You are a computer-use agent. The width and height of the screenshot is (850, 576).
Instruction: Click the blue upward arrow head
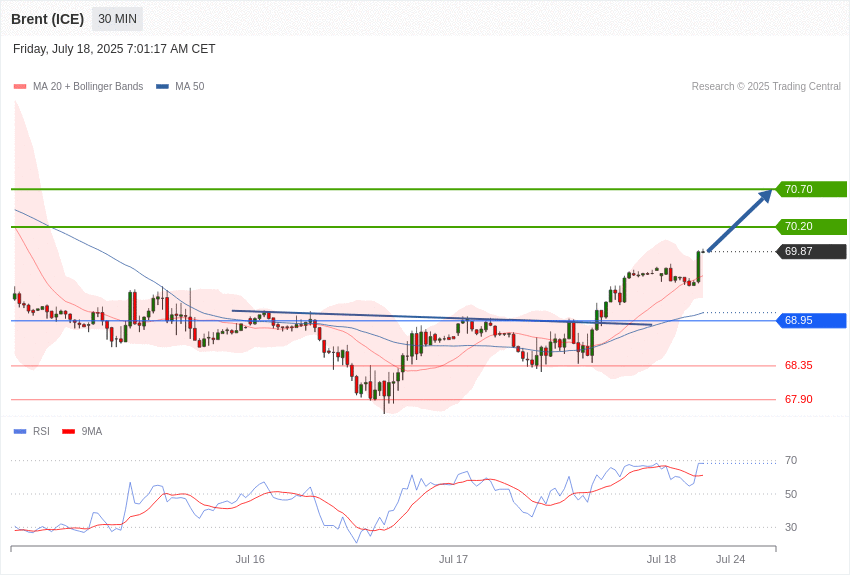(765, 196)
